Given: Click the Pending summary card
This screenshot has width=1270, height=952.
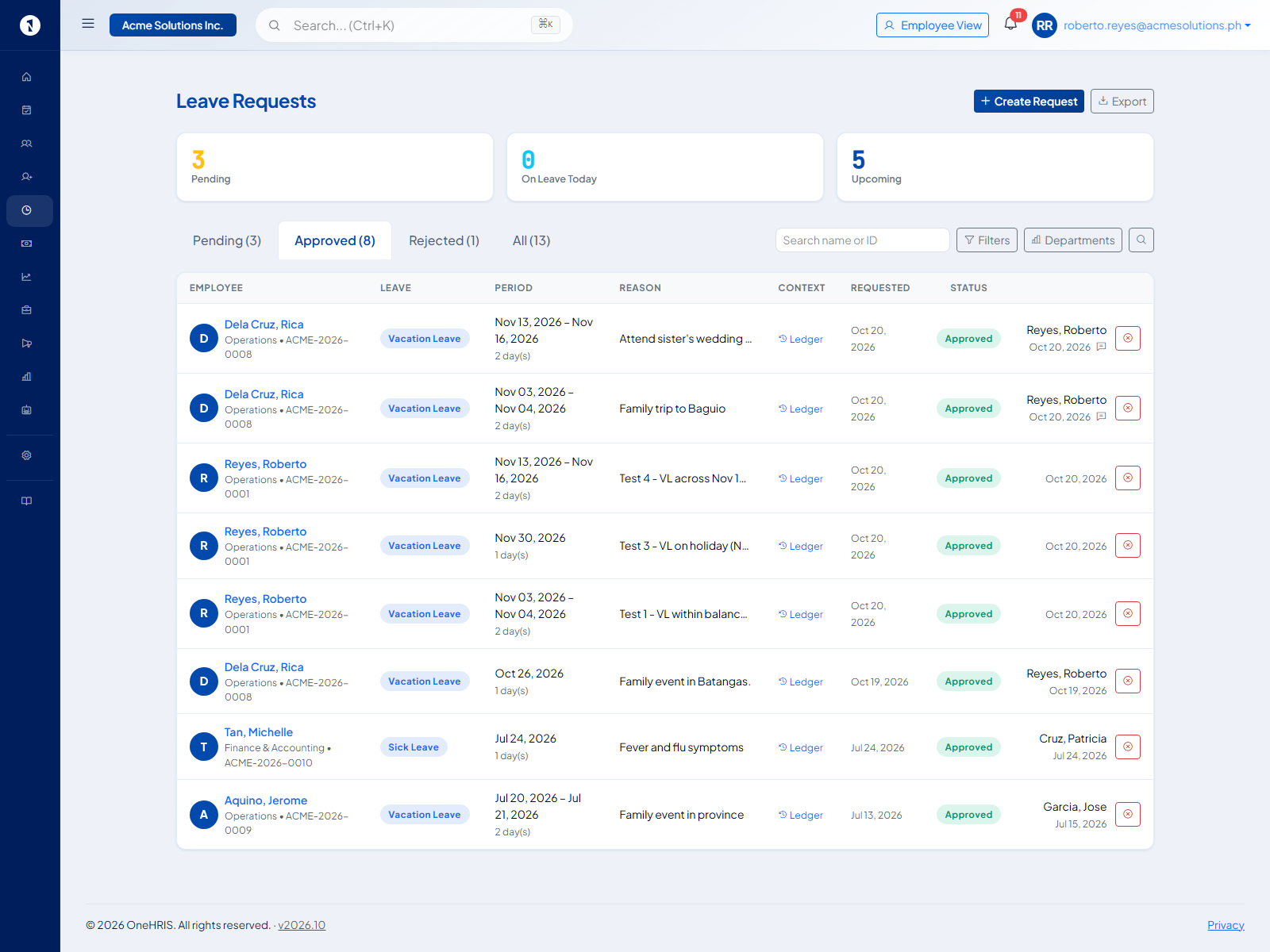Looking at the screenshot, I should (x=335, y=167).
